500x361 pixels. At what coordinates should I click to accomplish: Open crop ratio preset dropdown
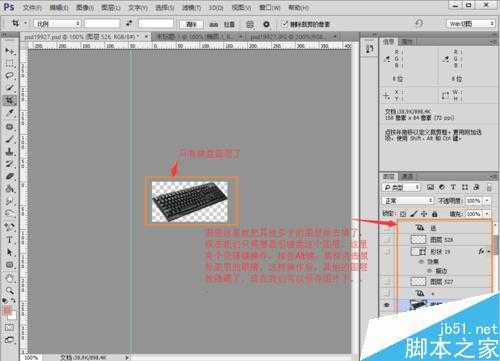point(57,24)
